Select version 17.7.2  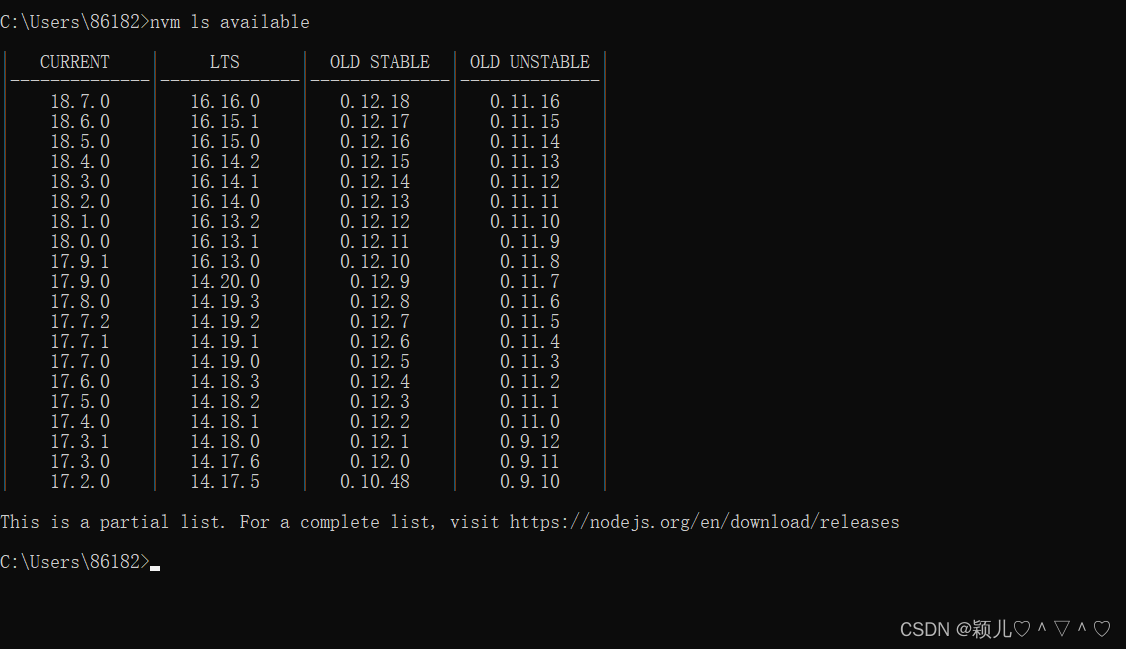(x=80, y=322)
